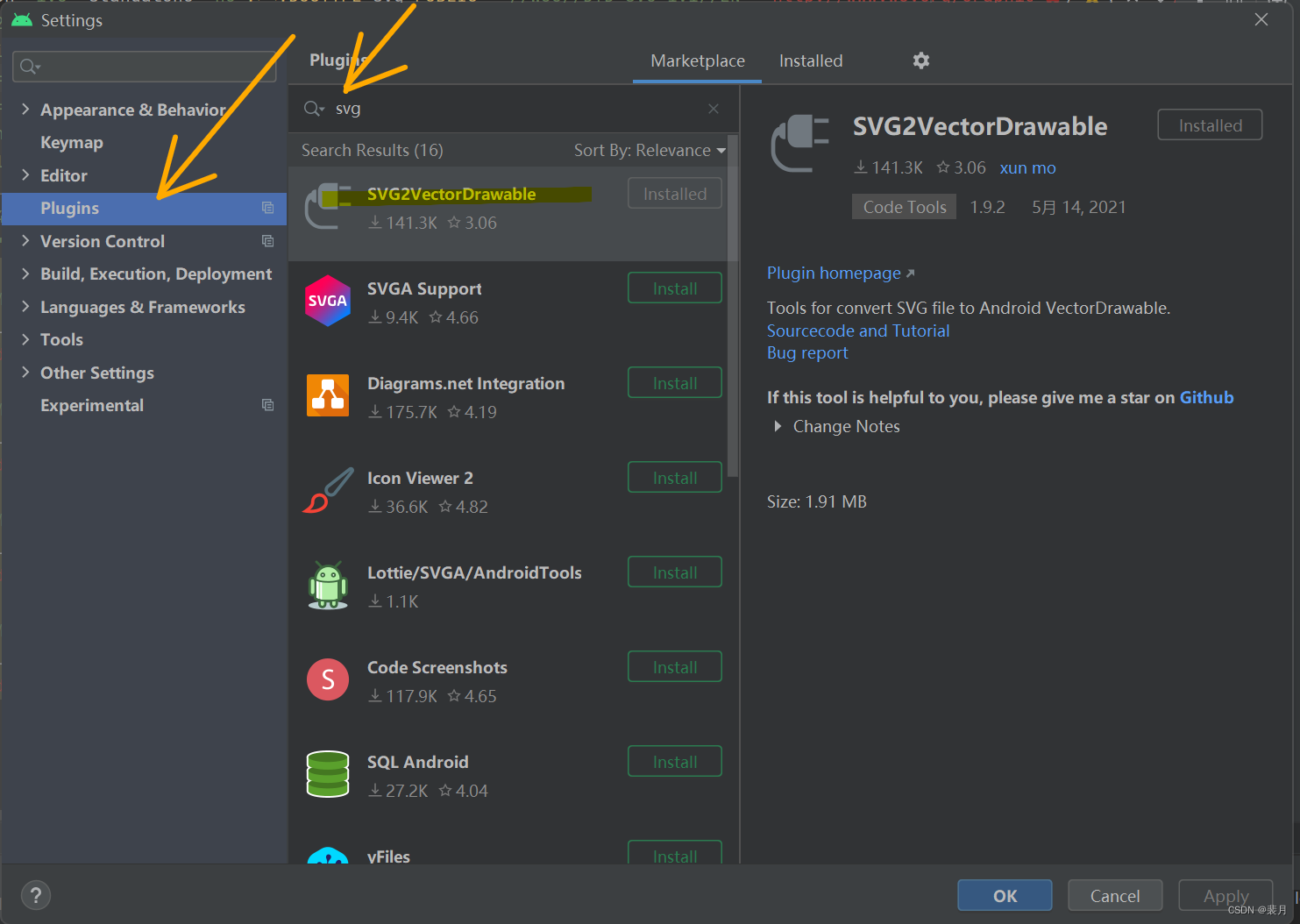Install the Lottie/SVGA/AndroidTools plugin
Image resolution: width=1300 pixels, height=924 pixels.
click(x=675, y=572)
